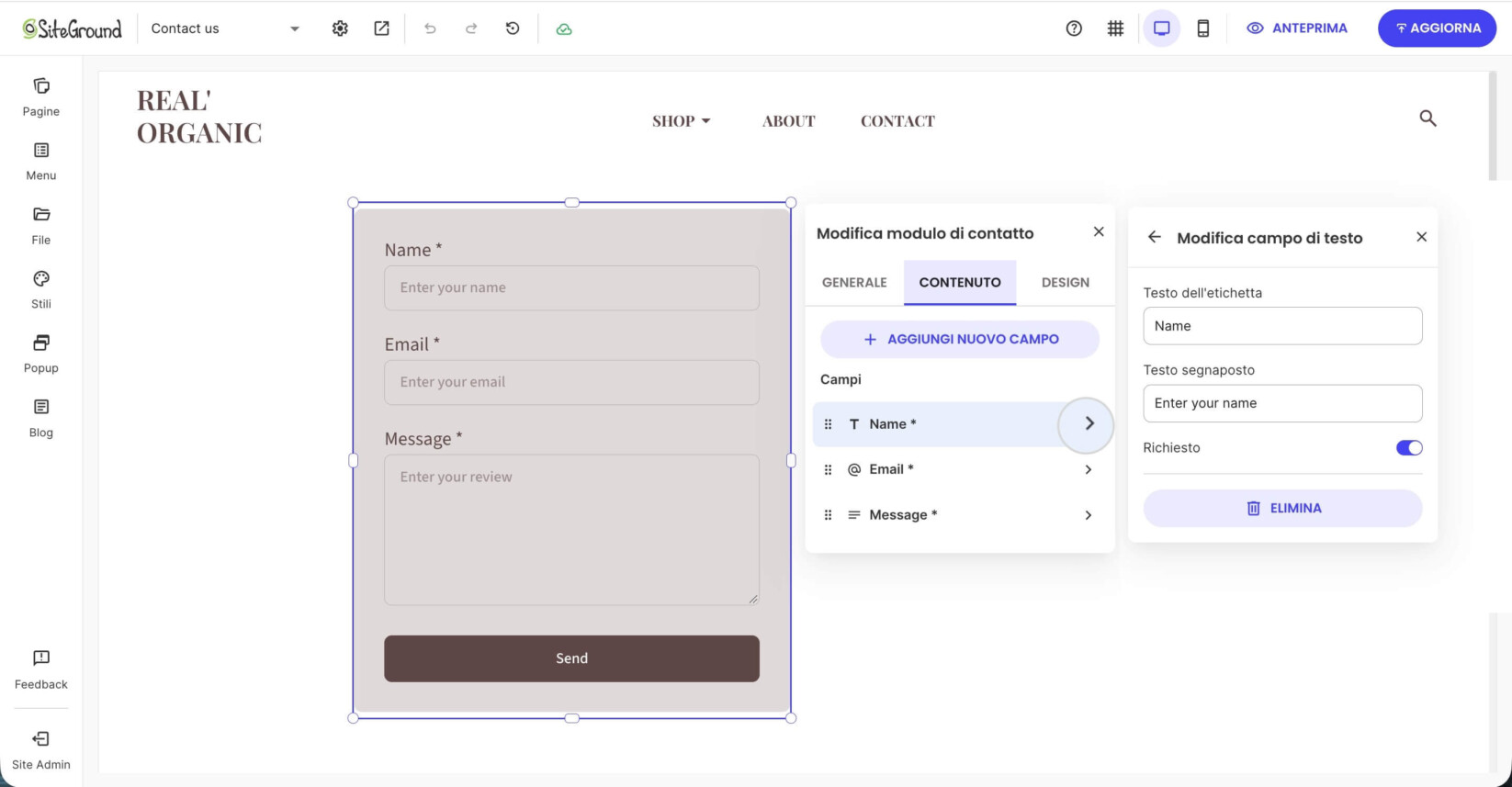This screenshot has height=787, width=1512.
Task: Open the Feedback dialog
Action: pyautogui.click(x=41, y=670)
